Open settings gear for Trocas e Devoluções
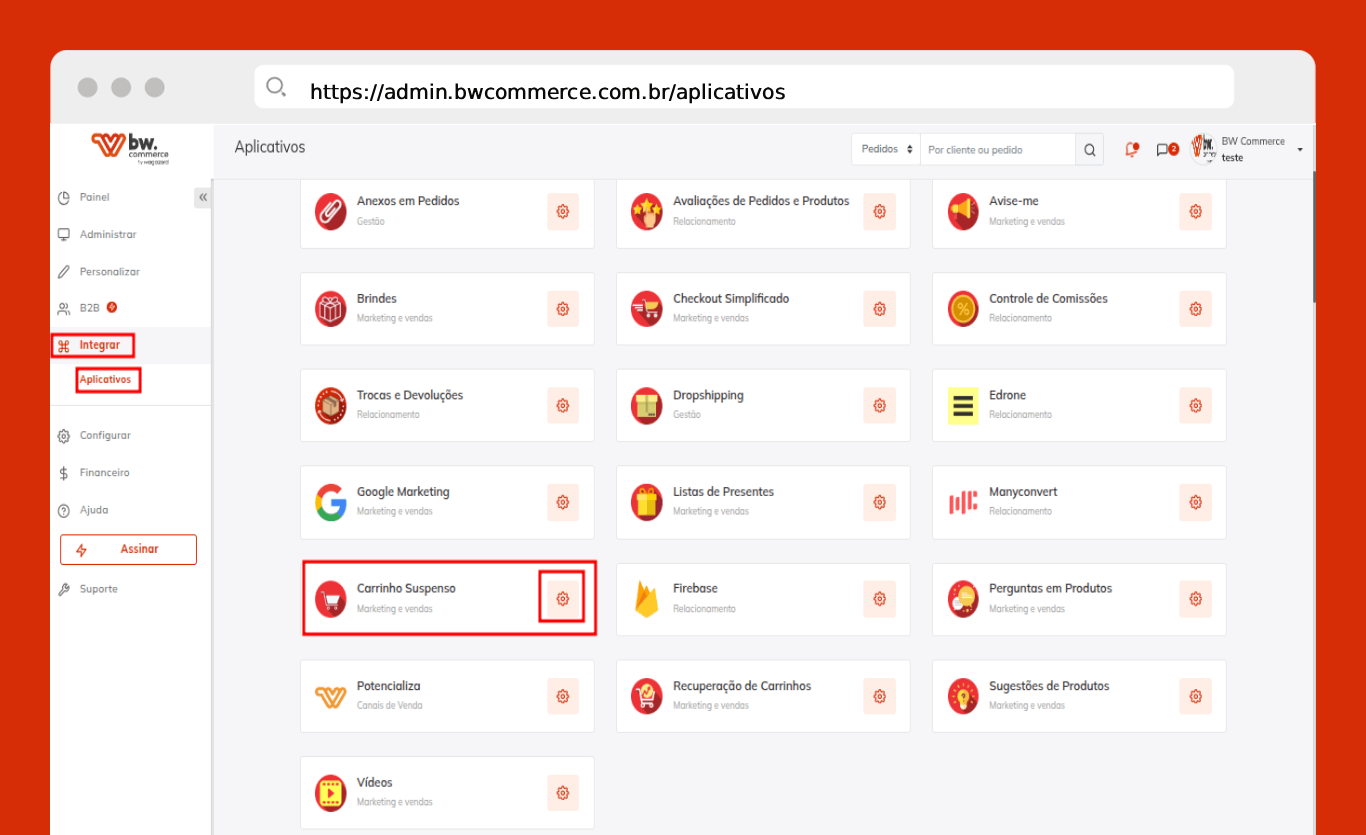 (x=563, y=405)
